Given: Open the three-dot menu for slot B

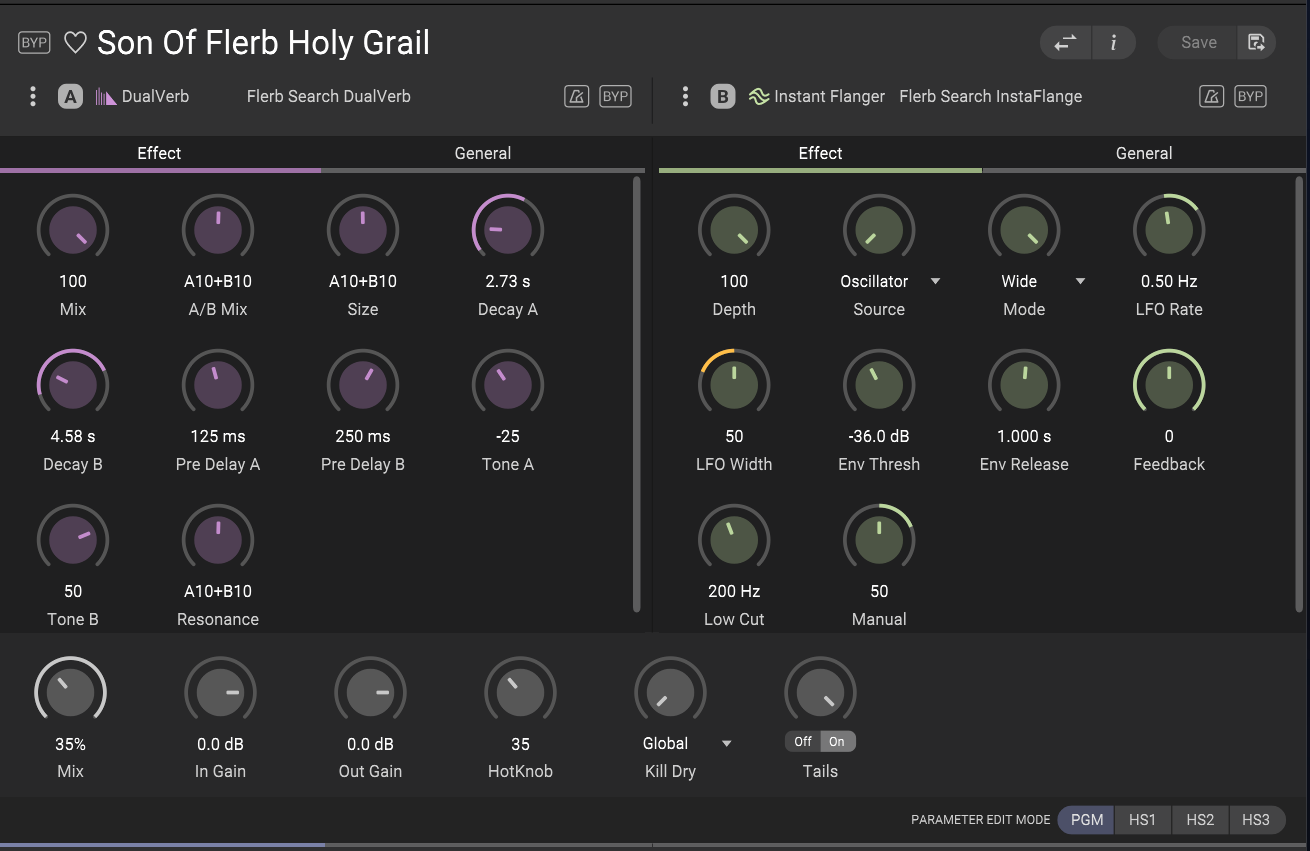Looking at the screenshot, I should (x=685, y=96).
